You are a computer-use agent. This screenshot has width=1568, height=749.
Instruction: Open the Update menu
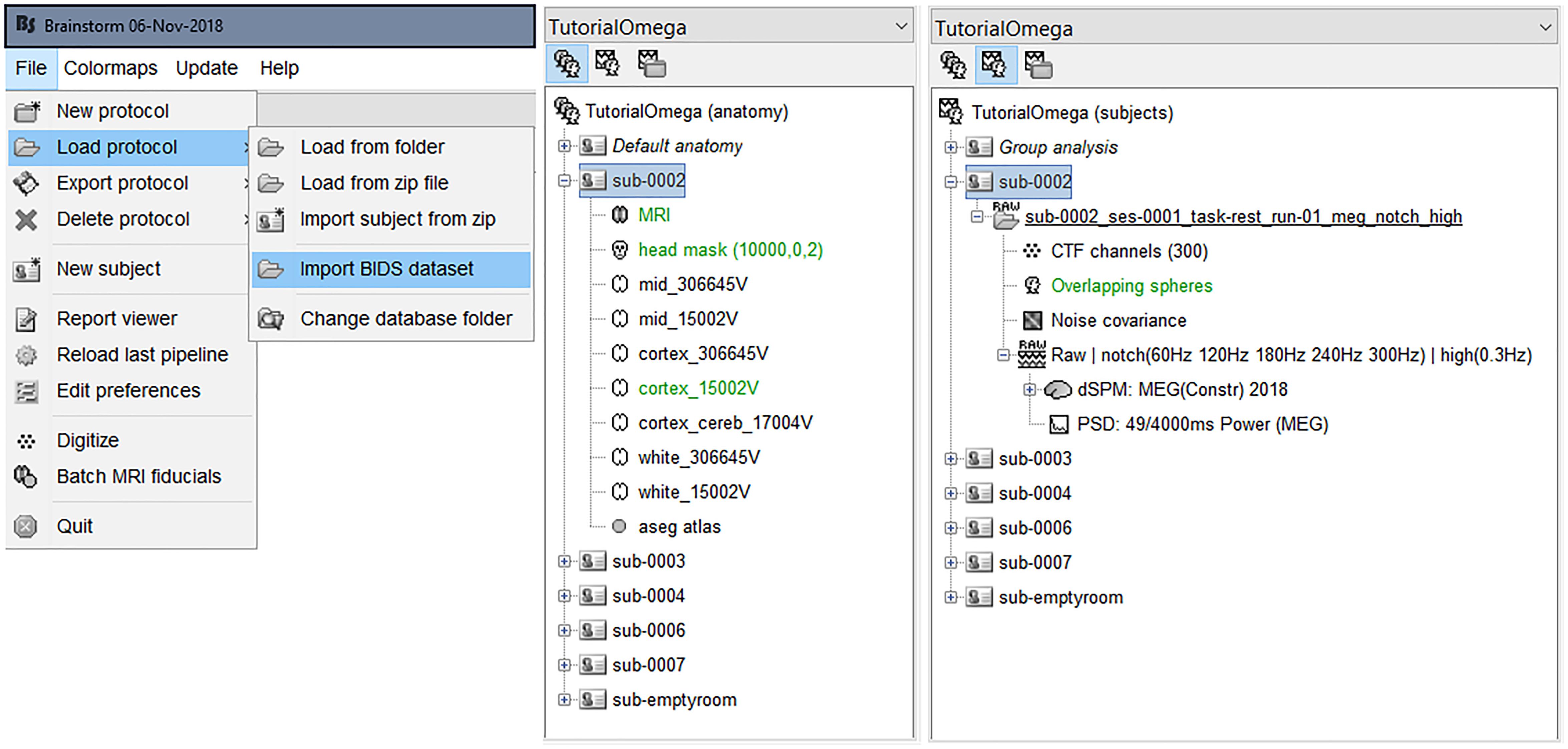click(x=206, y=68)
